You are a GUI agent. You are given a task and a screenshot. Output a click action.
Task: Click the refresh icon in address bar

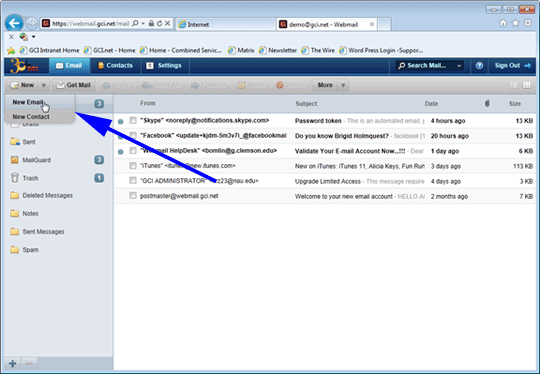click(x=159, y=23)
